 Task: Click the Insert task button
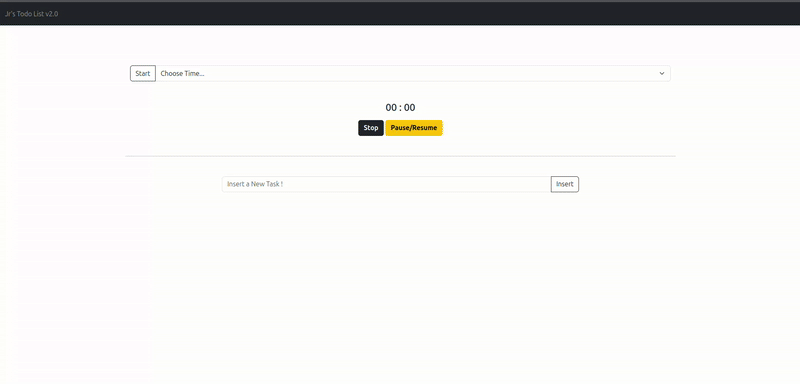click(565, 184)
